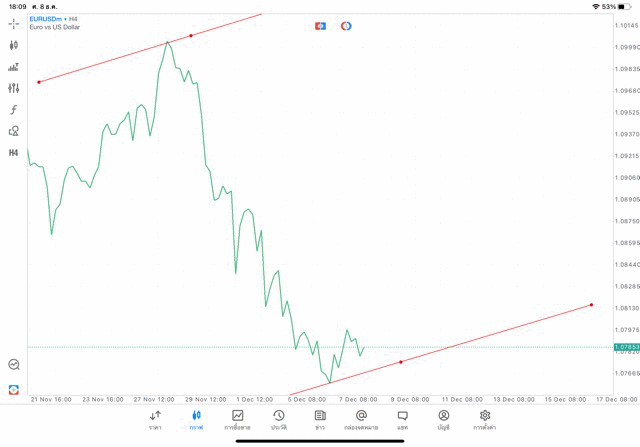Screen dimensions: 640x447
Task: Open the drawing objects shapes icon
Action: coord(14,131)
